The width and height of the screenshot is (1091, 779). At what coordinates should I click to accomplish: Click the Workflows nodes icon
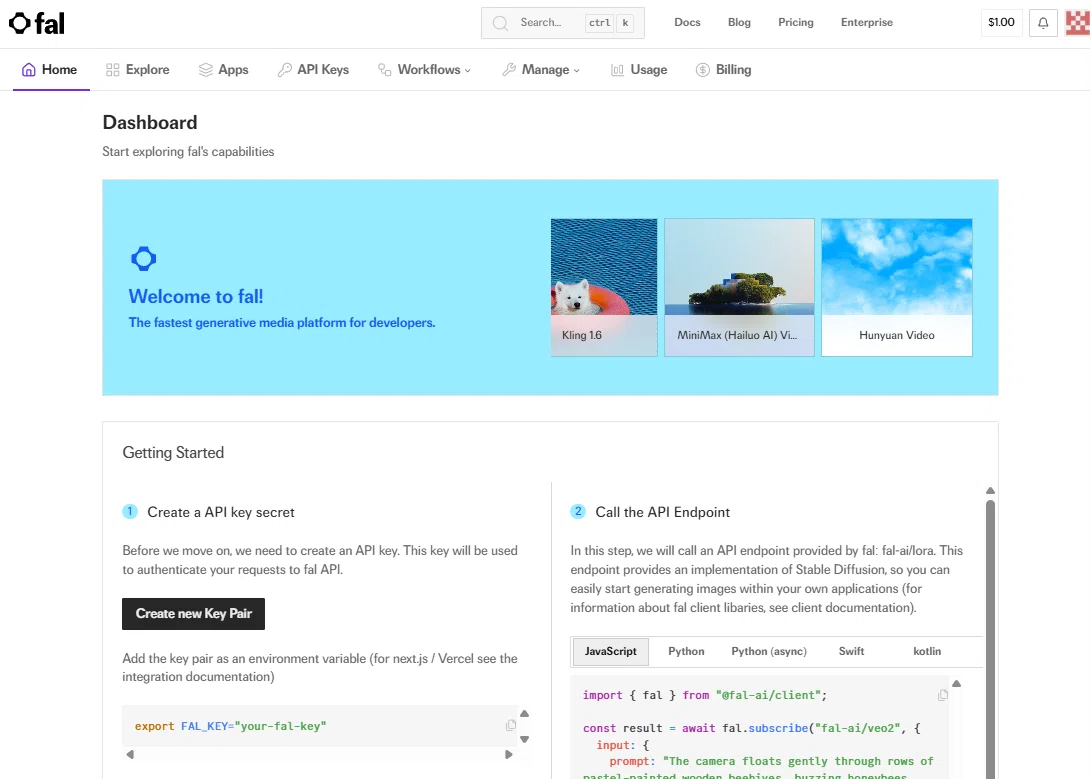(384, 70)
